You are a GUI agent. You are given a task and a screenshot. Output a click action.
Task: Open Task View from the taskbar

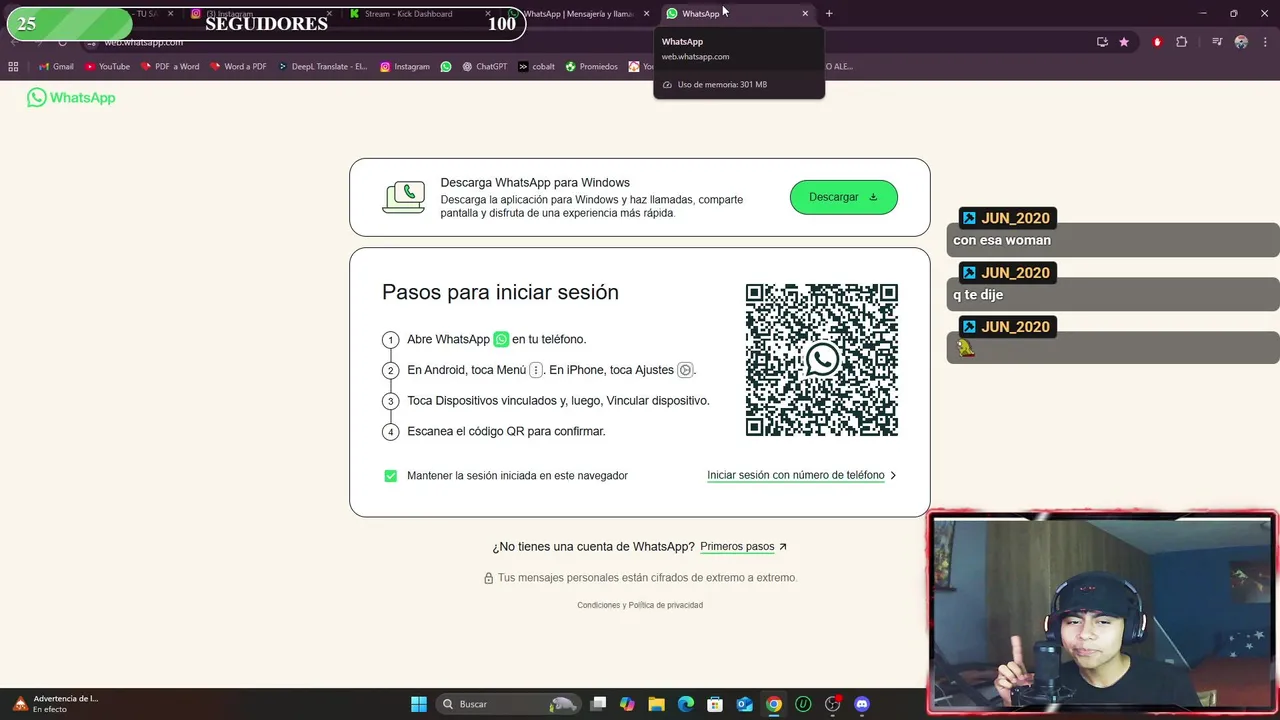(x=598, y=704)
